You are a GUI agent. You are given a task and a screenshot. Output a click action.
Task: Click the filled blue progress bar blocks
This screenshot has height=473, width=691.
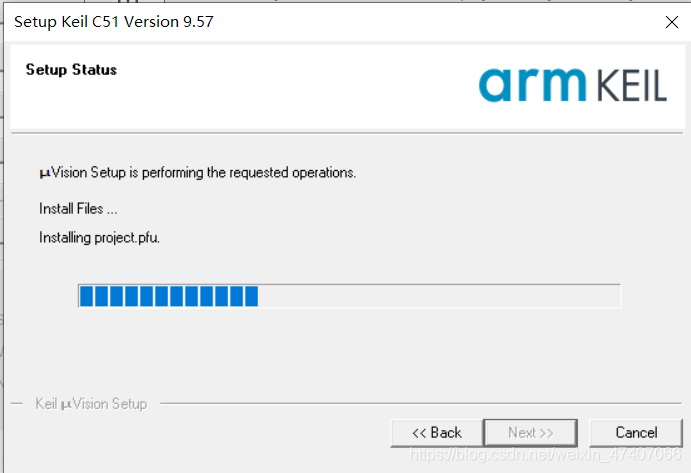click(169, 296)
